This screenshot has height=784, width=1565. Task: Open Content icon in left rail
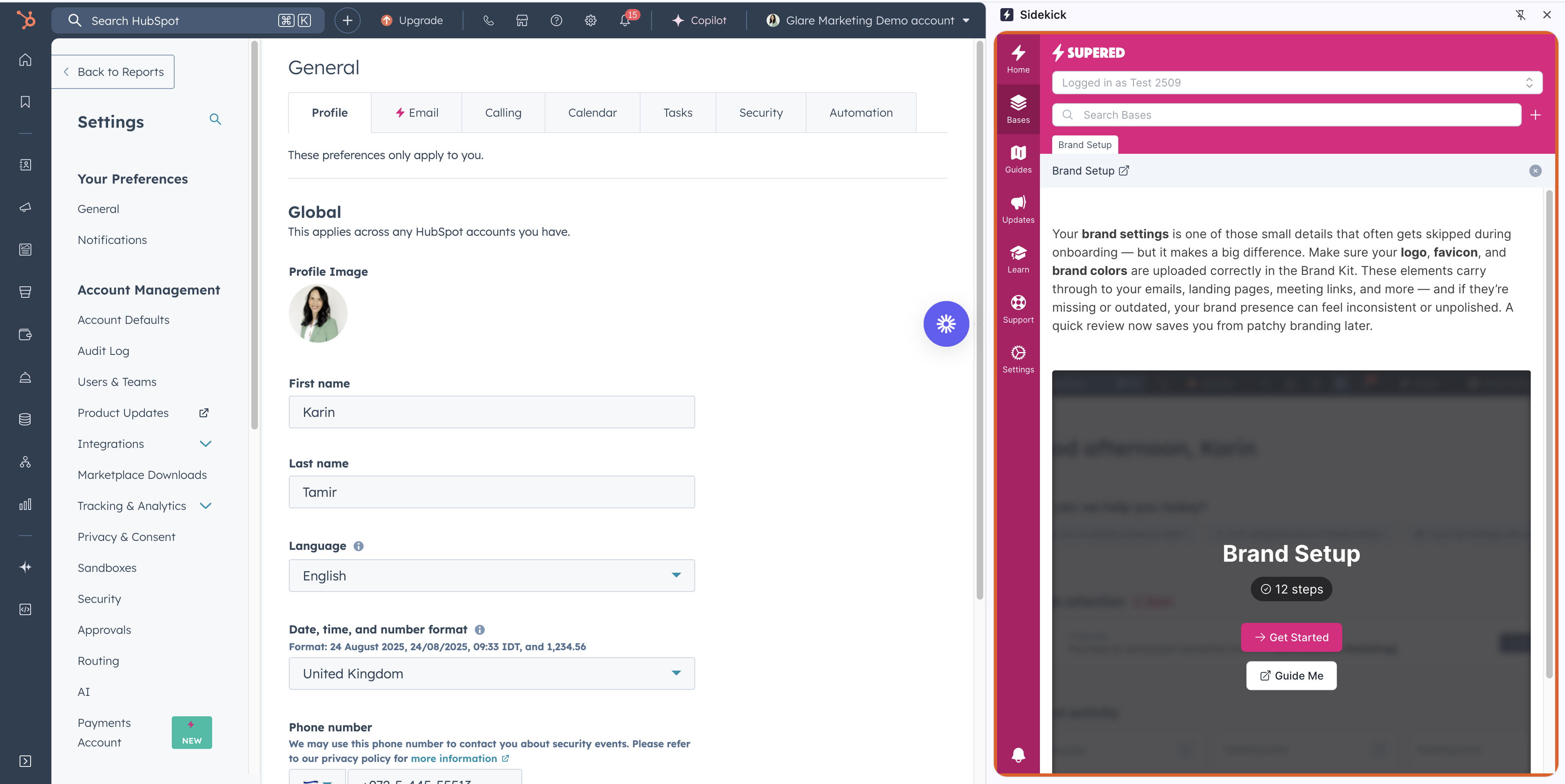(25, 250)
